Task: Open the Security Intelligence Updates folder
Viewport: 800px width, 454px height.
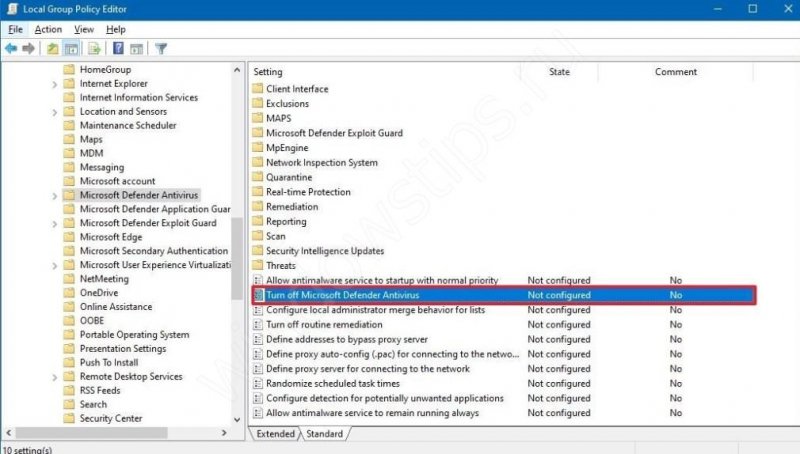Action: pyautogui.click(x=325, y=250)
